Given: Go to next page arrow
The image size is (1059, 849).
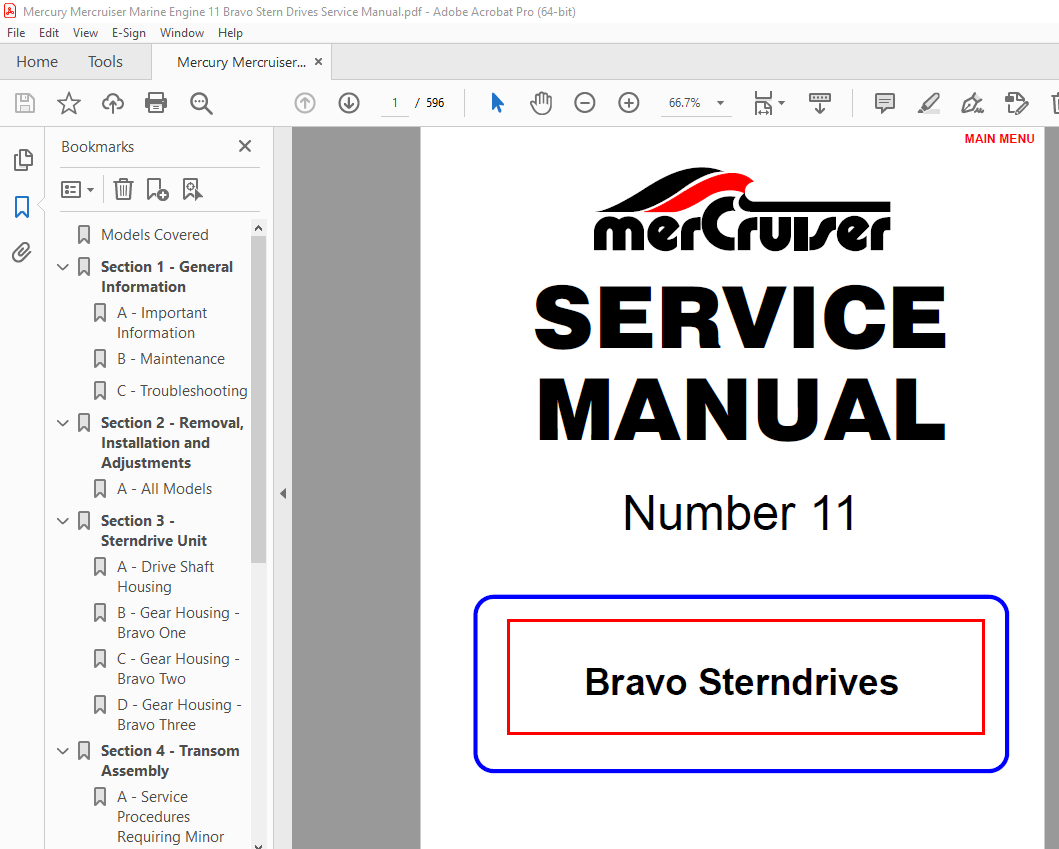Looking at the screenshot, I should [348, 103].
